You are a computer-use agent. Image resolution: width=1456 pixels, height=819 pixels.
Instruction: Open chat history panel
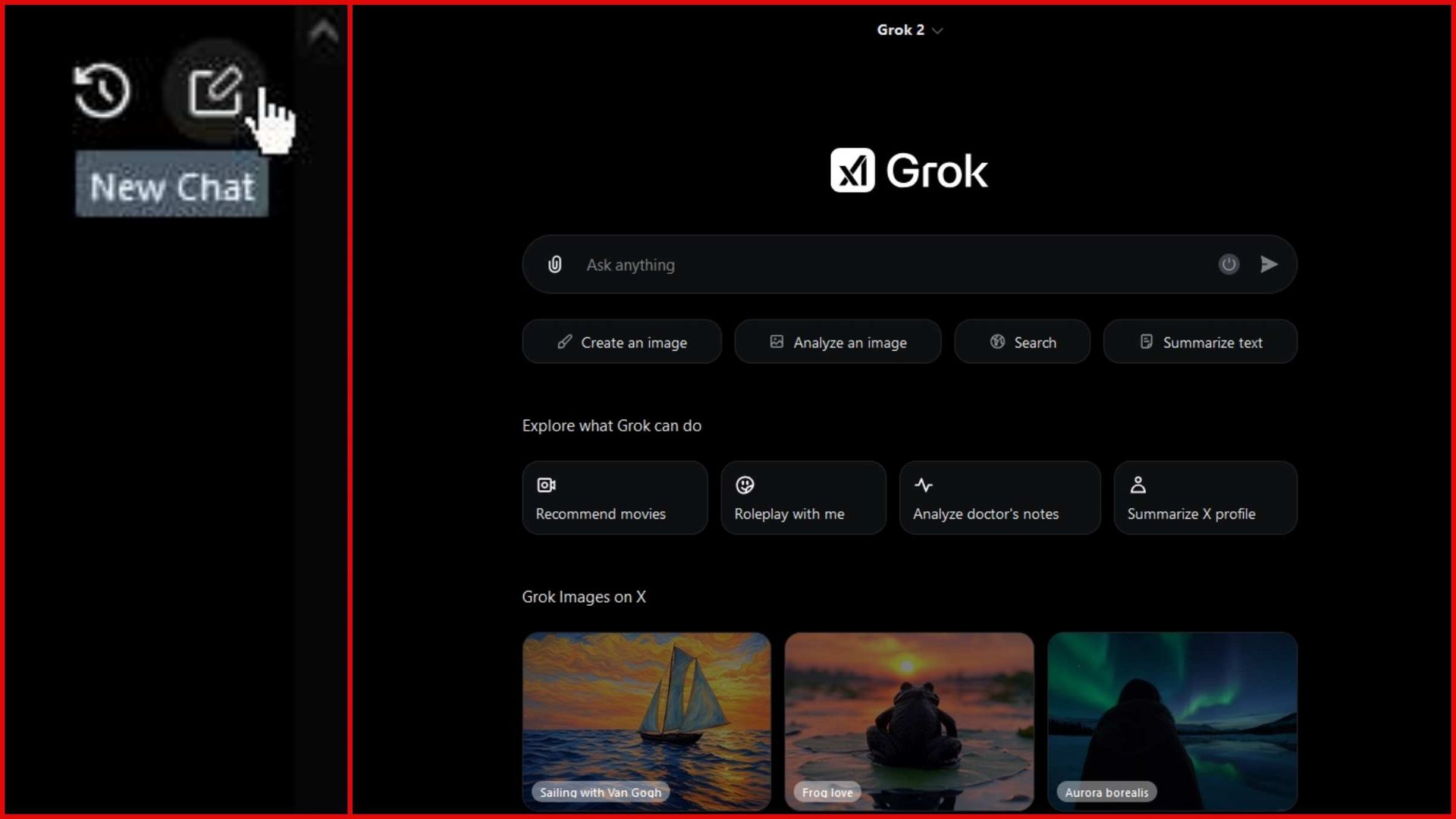[x=102, y=91]
